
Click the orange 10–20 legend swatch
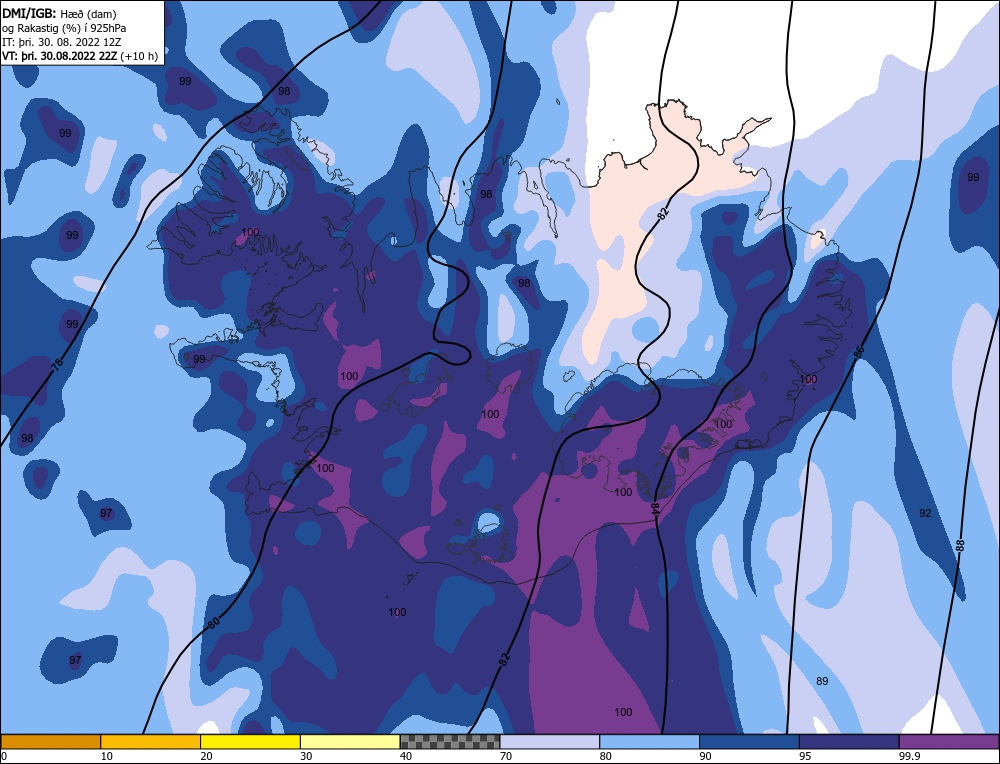point(151,741)
